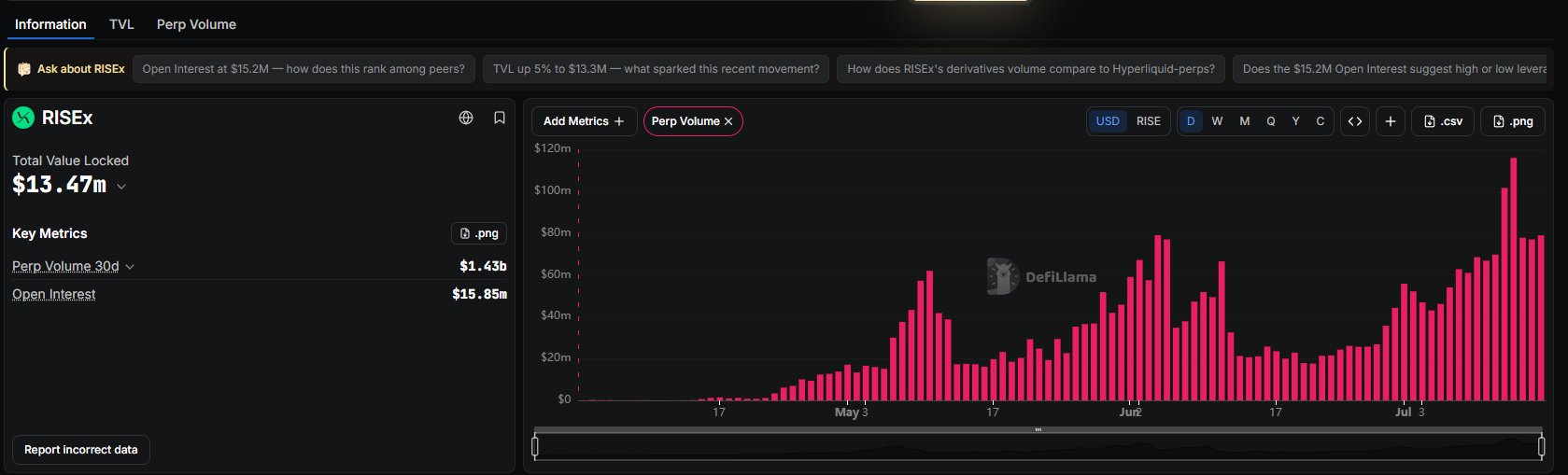1568x475 pixels.
Task: Remove the Perp Volume metric chip
Action: (728, 121)
